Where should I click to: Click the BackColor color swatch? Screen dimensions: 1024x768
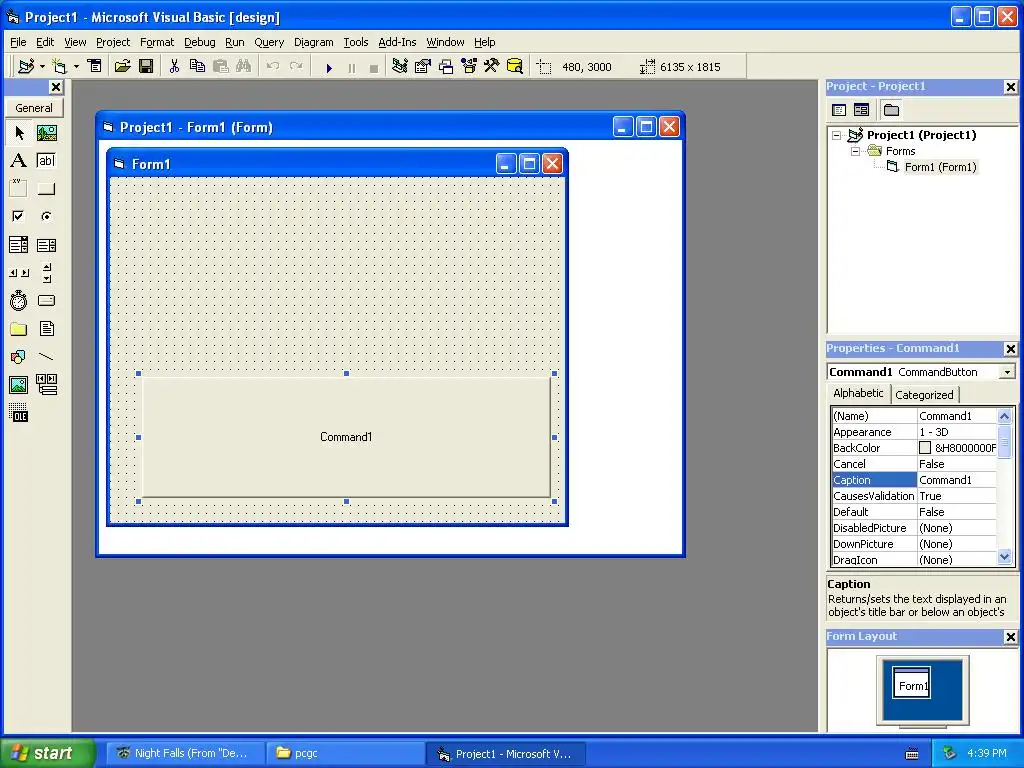pos(925,448)
